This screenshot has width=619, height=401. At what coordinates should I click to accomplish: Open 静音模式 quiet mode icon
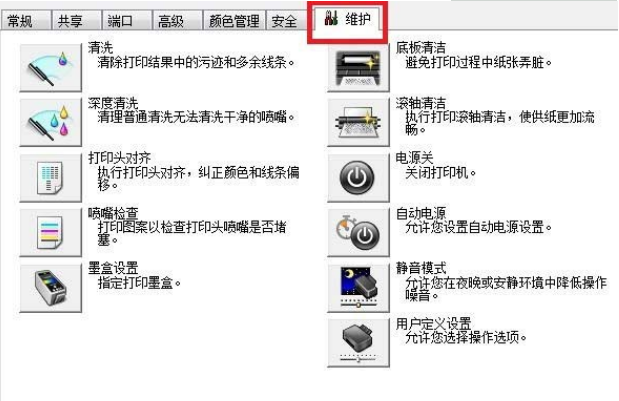coord(358,288)
